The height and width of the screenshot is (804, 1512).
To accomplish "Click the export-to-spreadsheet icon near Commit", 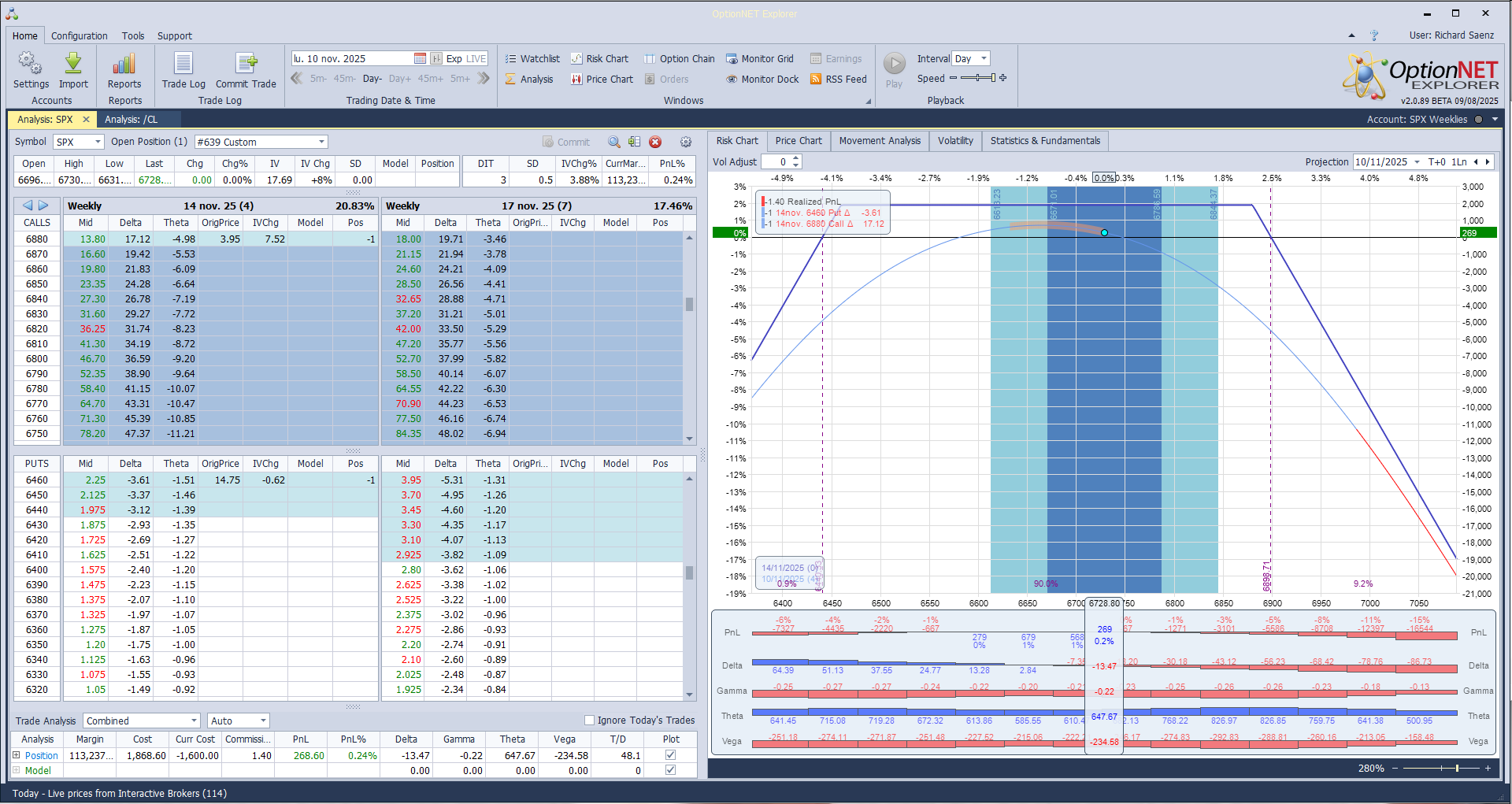I will click(634, 142).
